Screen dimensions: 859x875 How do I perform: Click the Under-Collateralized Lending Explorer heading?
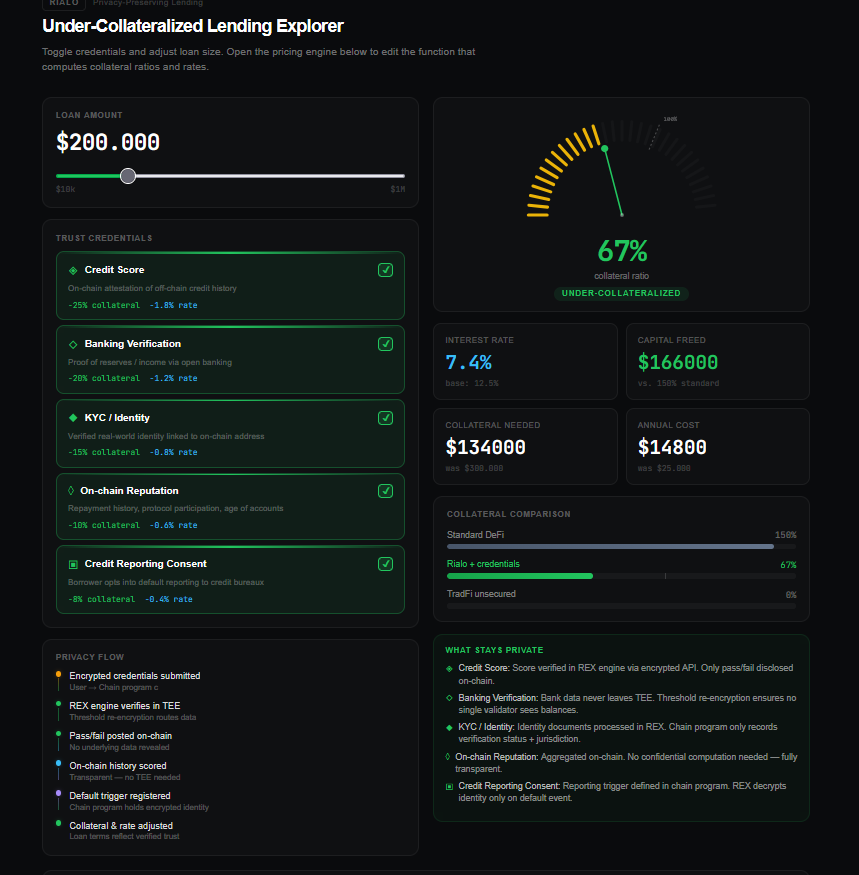point(193,26)
